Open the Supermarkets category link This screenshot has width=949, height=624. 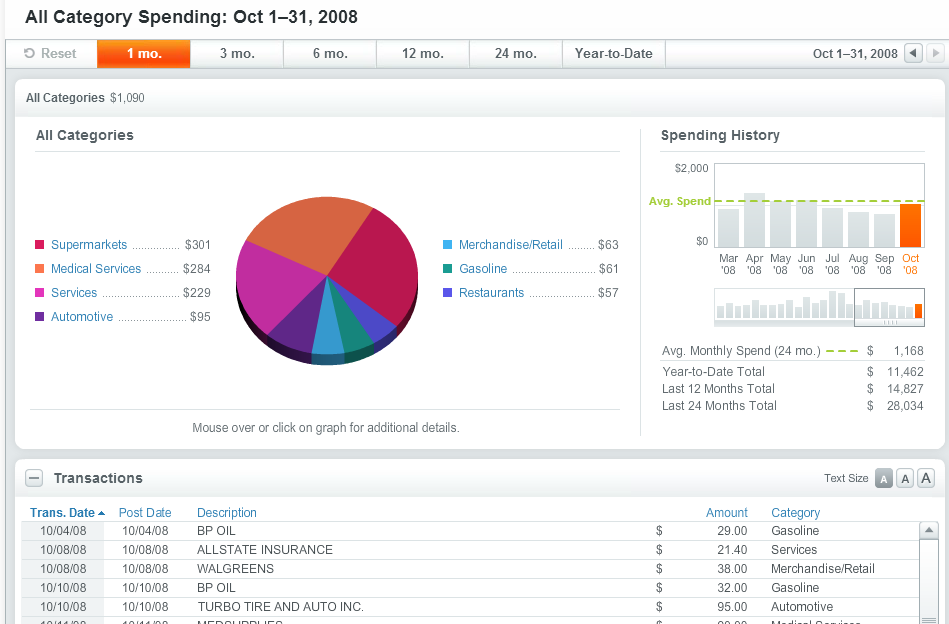(x=89, y=245)
